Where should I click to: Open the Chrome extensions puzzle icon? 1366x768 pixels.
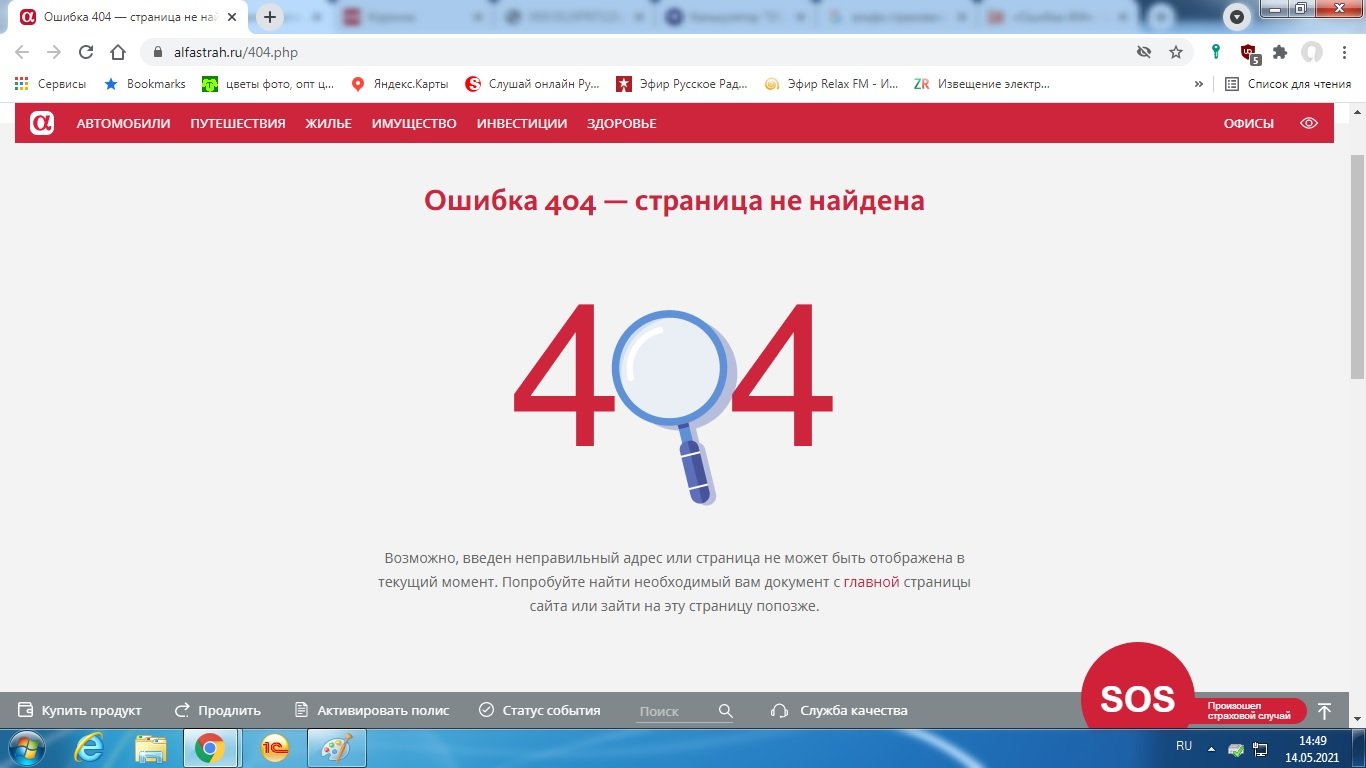point(1279,52)
